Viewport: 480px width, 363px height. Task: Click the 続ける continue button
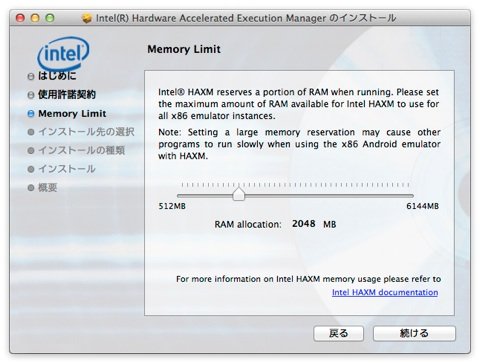(414, 333)
